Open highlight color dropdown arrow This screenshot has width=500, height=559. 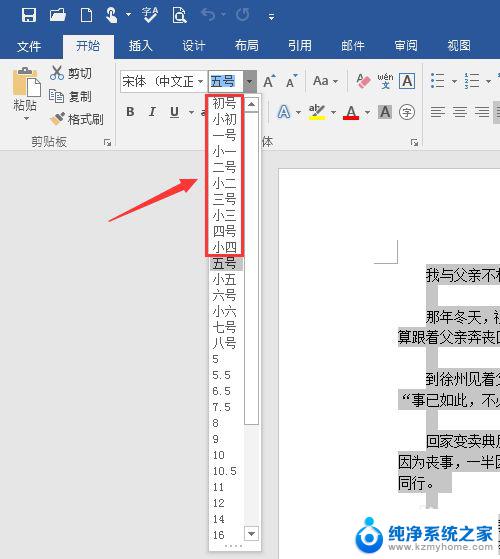point(333,113)
